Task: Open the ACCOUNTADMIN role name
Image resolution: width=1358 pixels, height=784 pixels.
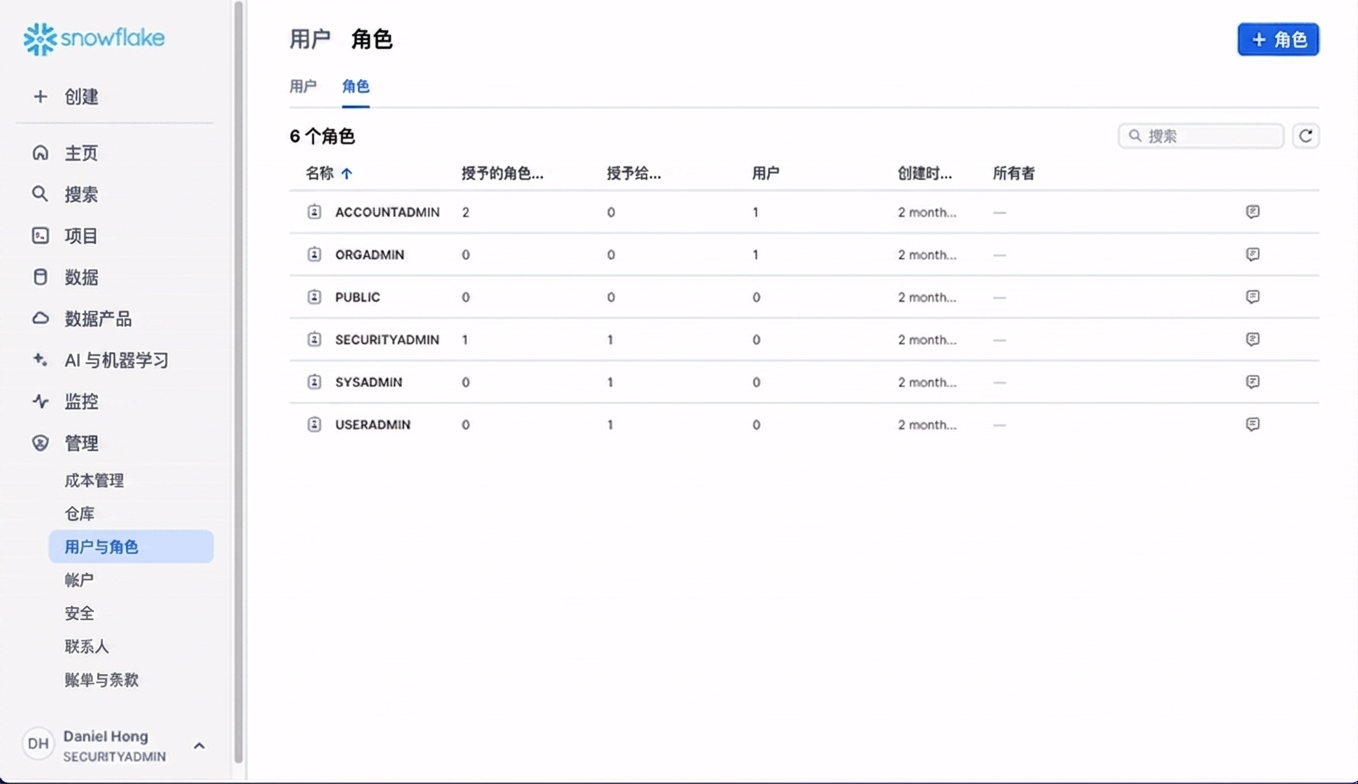Action: pyautogui.click(x=387, y=212)
